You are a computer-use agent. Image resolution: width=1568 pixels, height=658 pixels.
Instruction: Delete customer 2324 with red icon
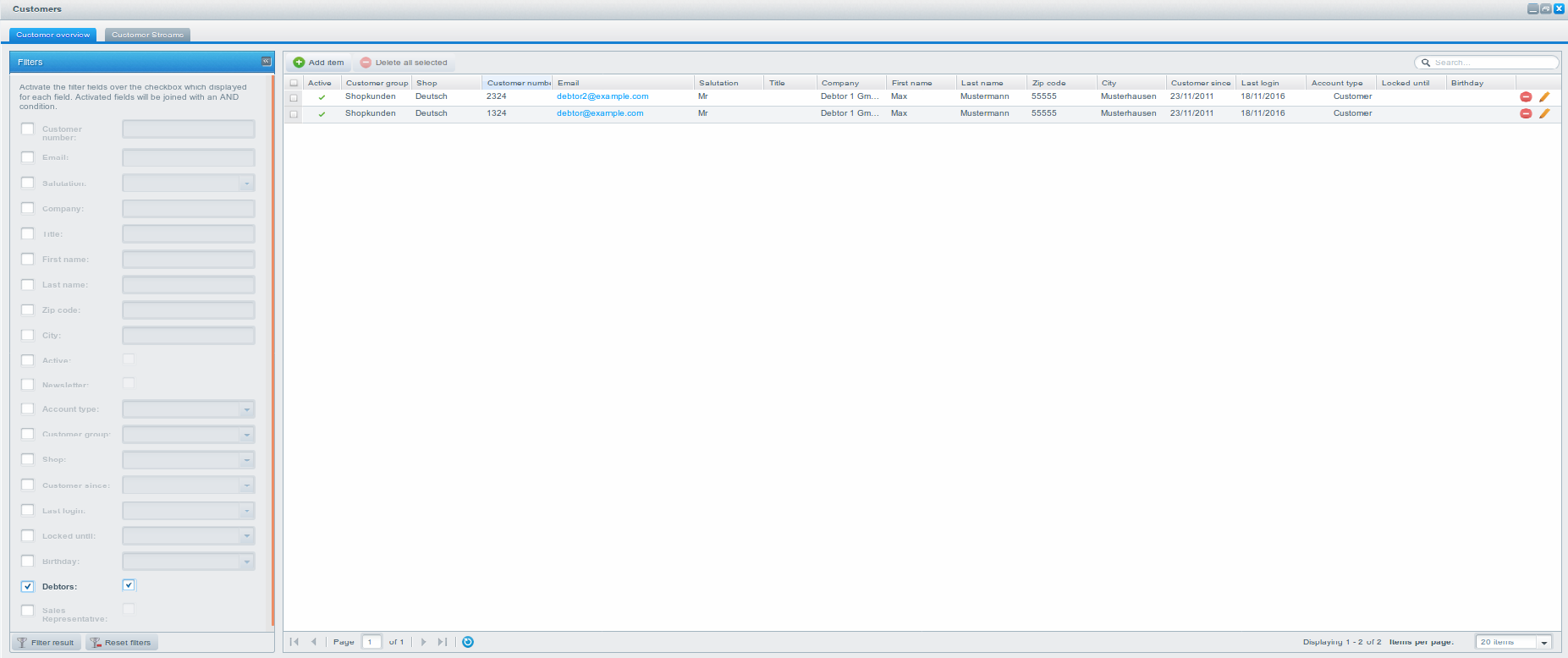[x=1526, y=97]
